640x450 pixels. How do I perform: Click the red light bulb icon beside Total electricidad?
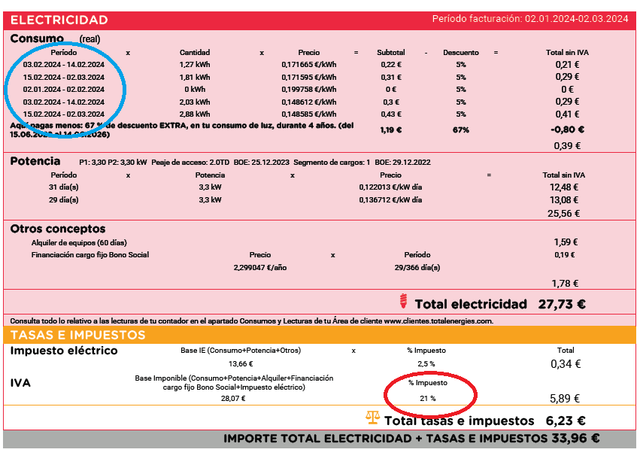pos(403,301)
